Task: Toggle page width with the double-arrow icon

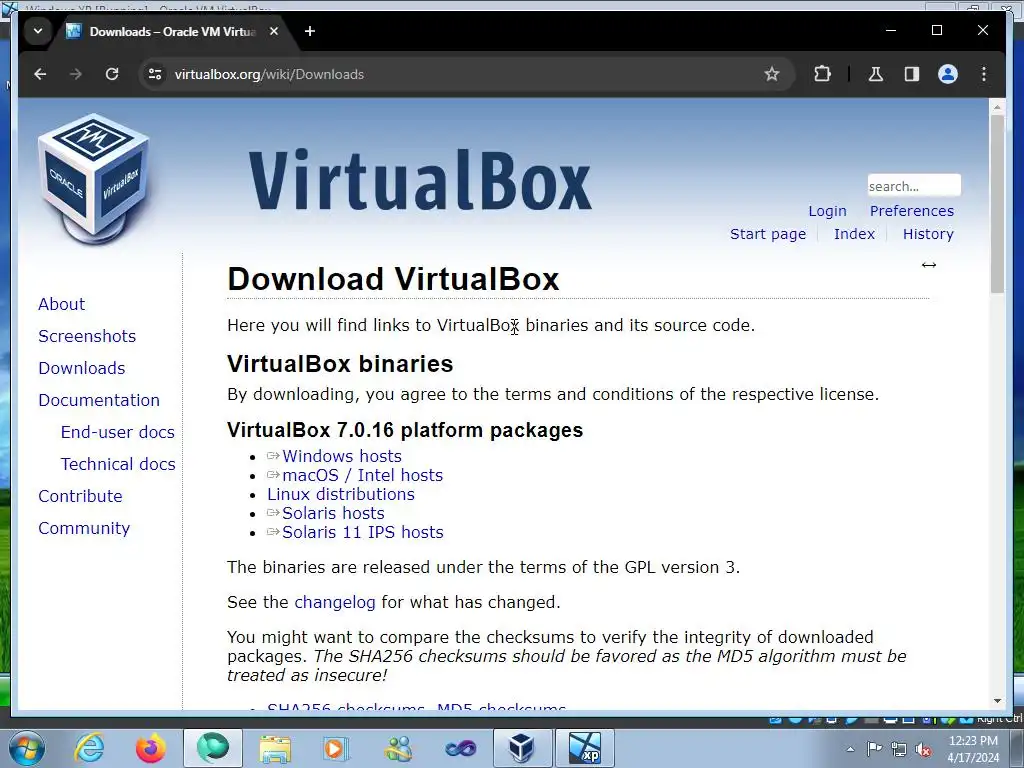Action: click(x=929, y=264)
